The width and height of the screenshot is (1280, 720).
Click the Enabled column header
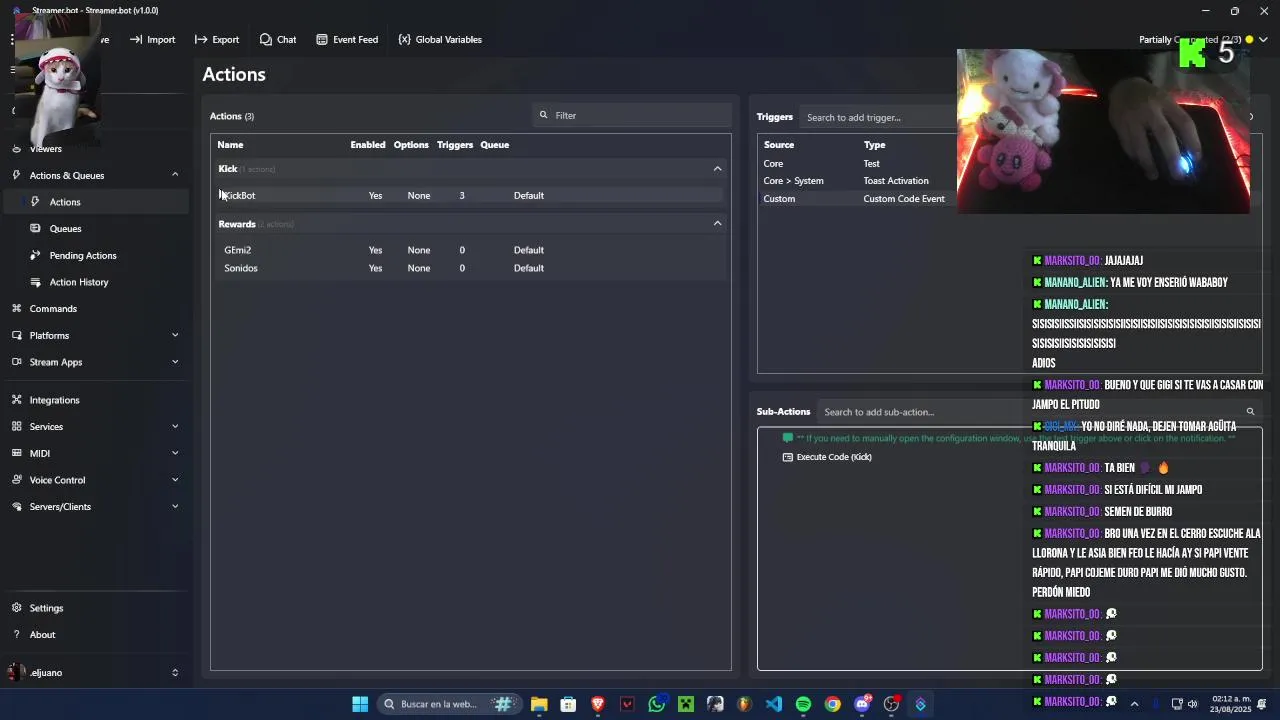point(368,145)
